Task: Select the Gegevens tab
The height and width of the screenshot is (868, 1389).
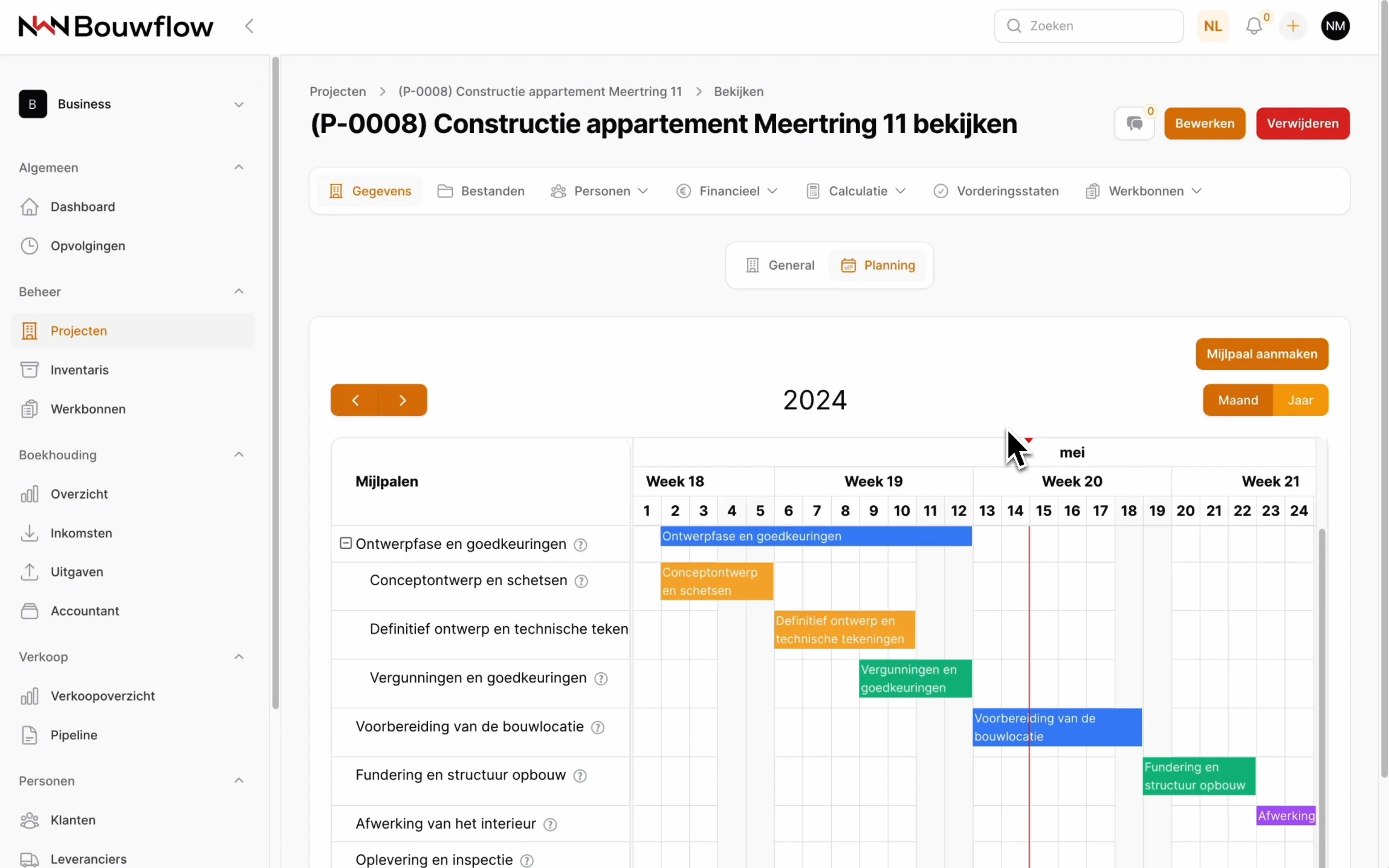Action: point(371,191)
